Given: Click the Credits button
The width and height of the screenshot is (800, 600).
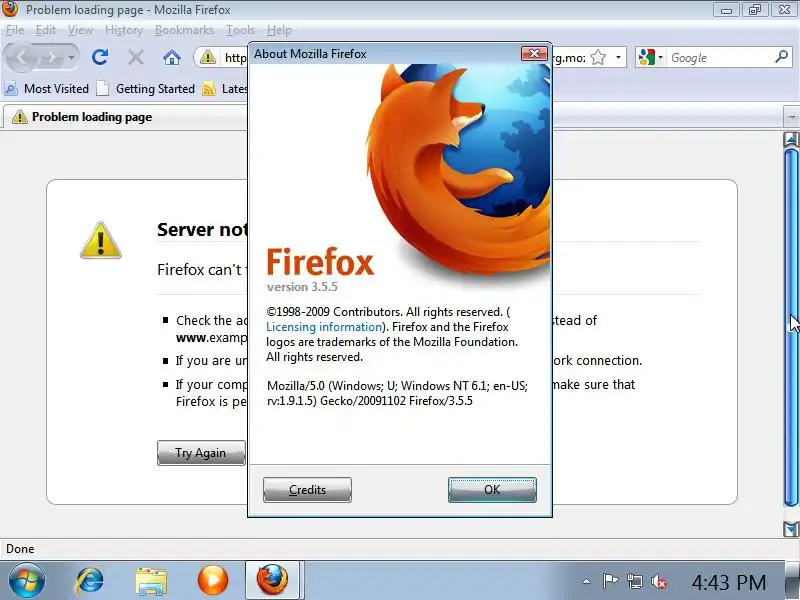Looking at the screenshot, I should 307,490.
